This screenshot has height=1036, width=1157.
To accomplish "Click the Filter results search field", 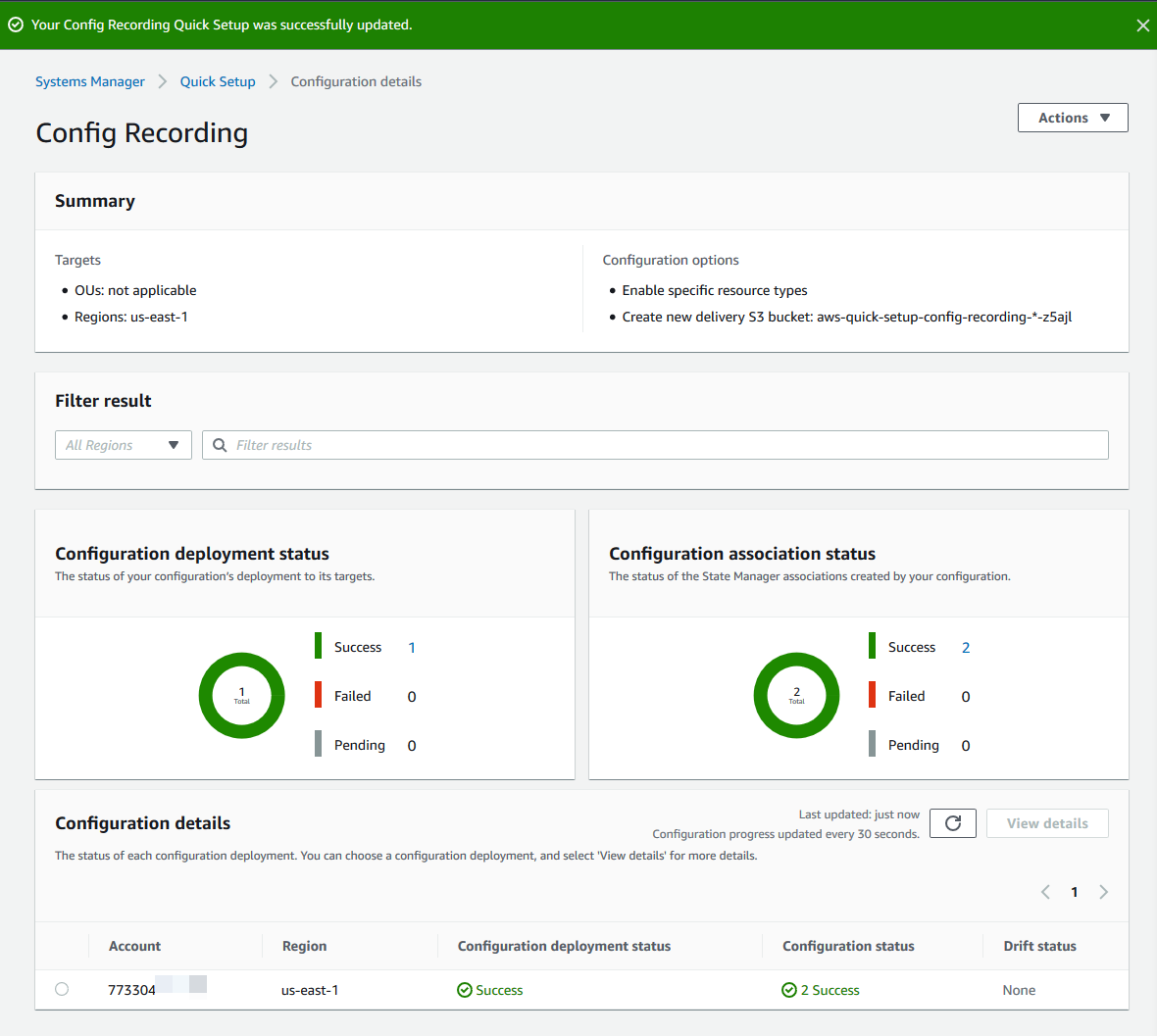I will (x=655, y=445).
